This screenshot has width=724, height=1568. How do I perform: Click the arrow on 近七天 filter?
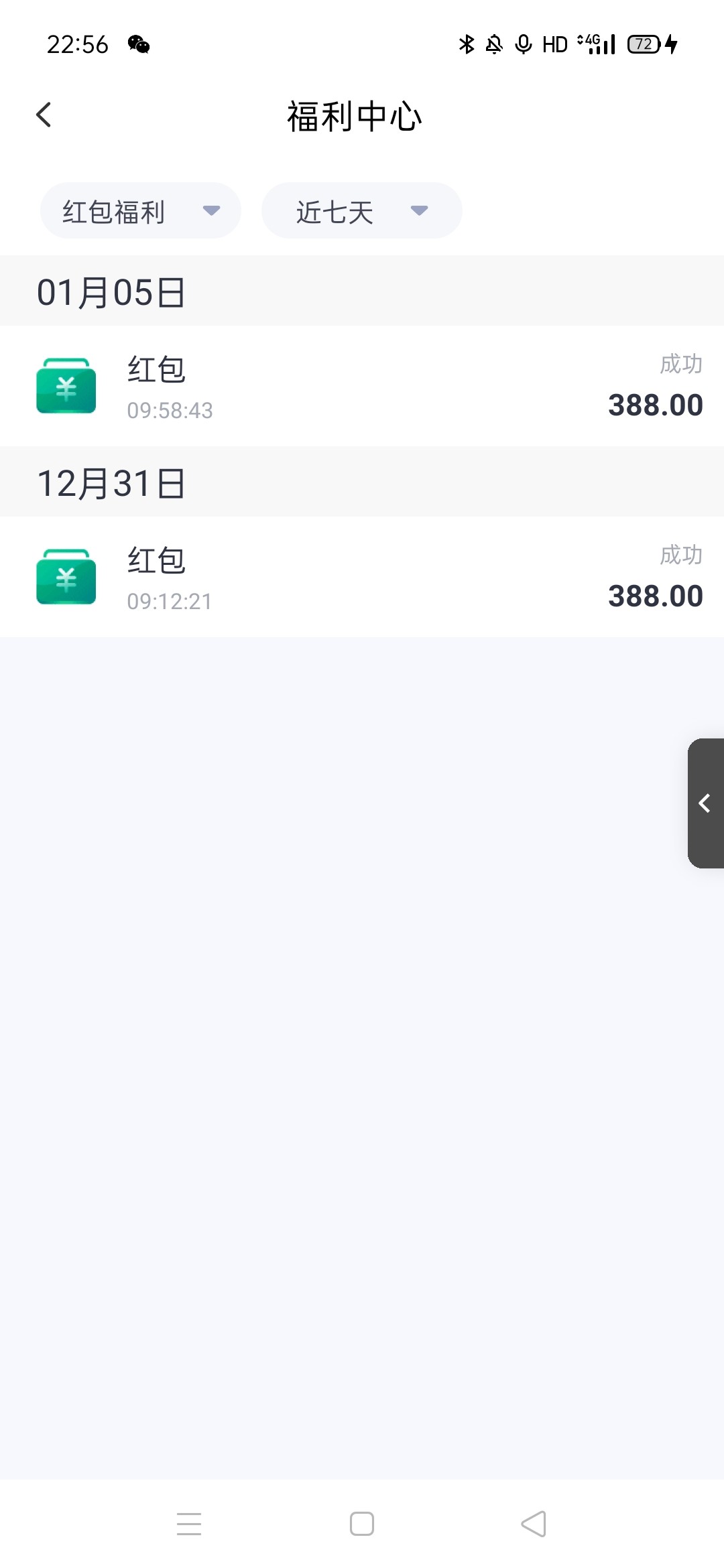(419, 211)
